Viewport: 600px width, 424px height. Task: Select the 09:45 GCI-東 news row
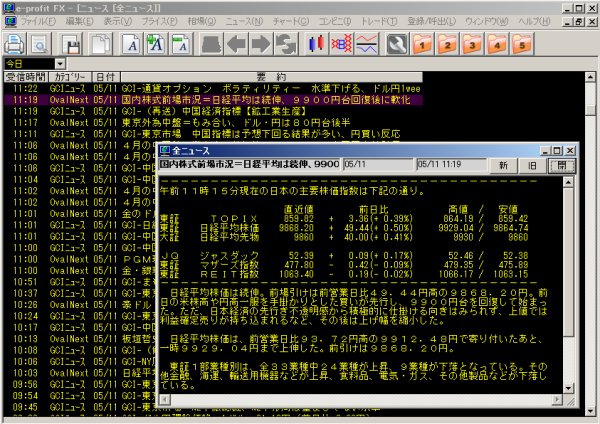(80, 407)
